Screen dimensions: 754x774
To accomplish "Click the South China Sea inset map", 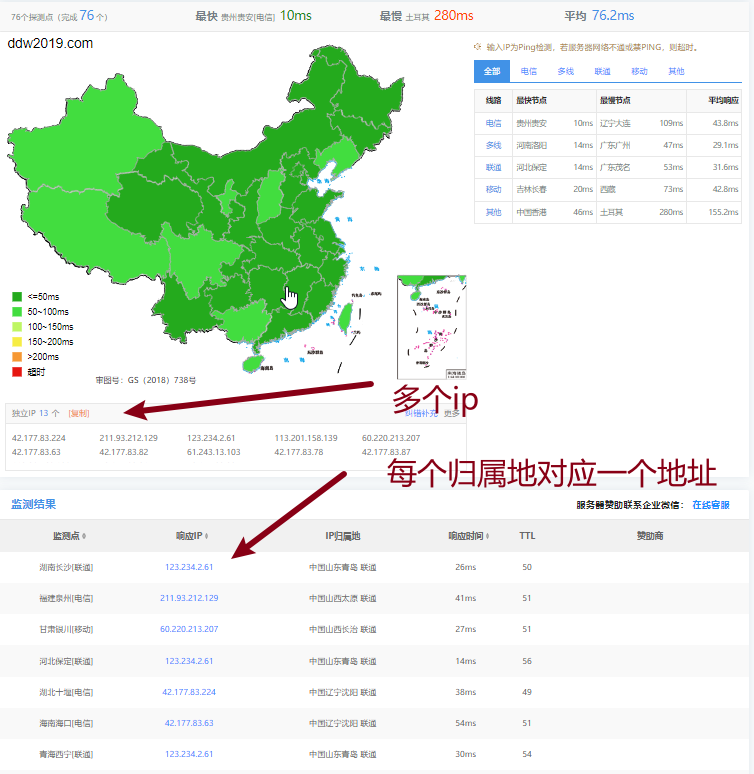I will click(432, 327).
